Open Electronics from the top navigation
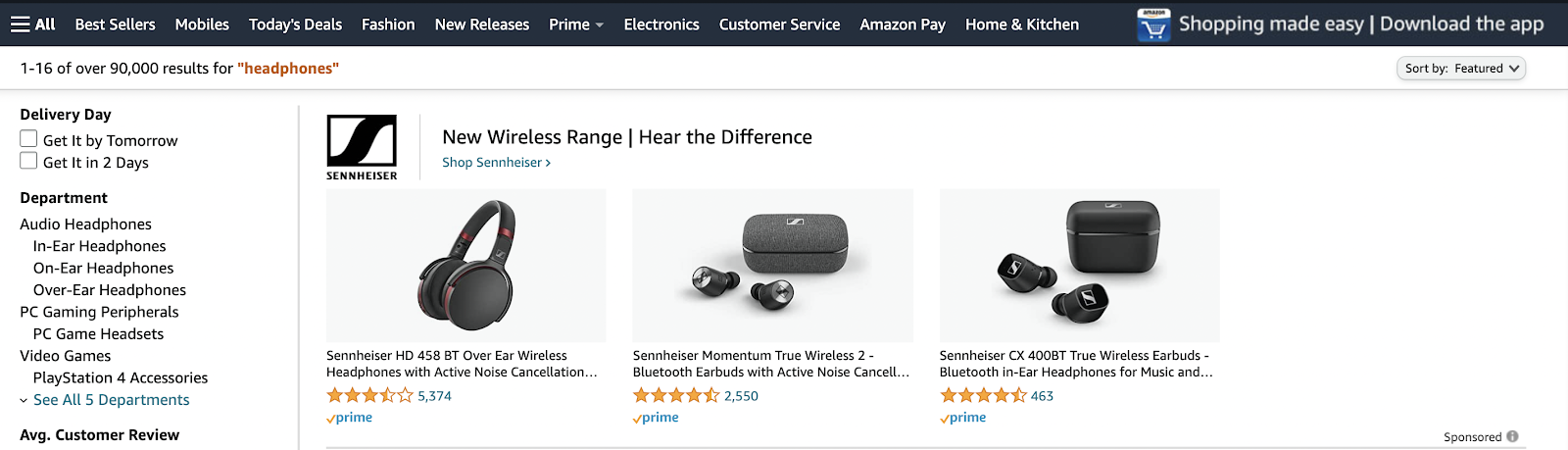 (x=661, y=25)
